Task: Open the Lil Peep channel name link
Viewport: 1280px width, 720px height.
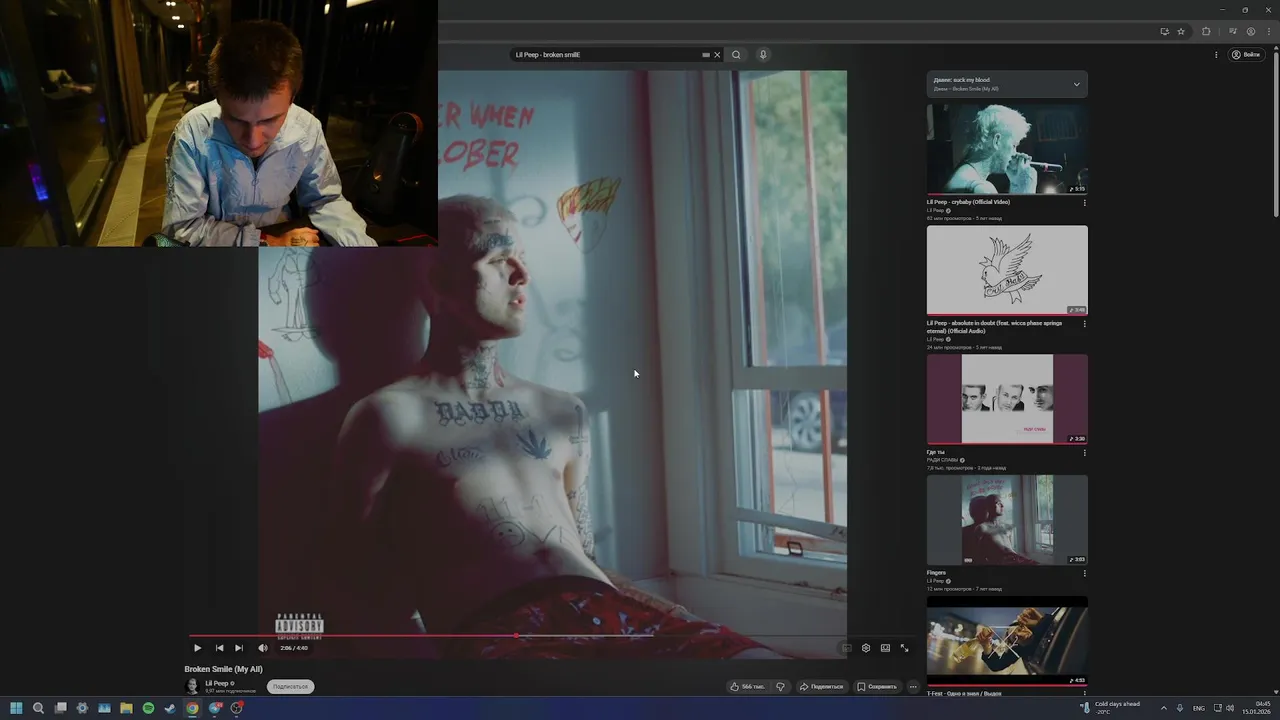Action: tap(217, 683)
